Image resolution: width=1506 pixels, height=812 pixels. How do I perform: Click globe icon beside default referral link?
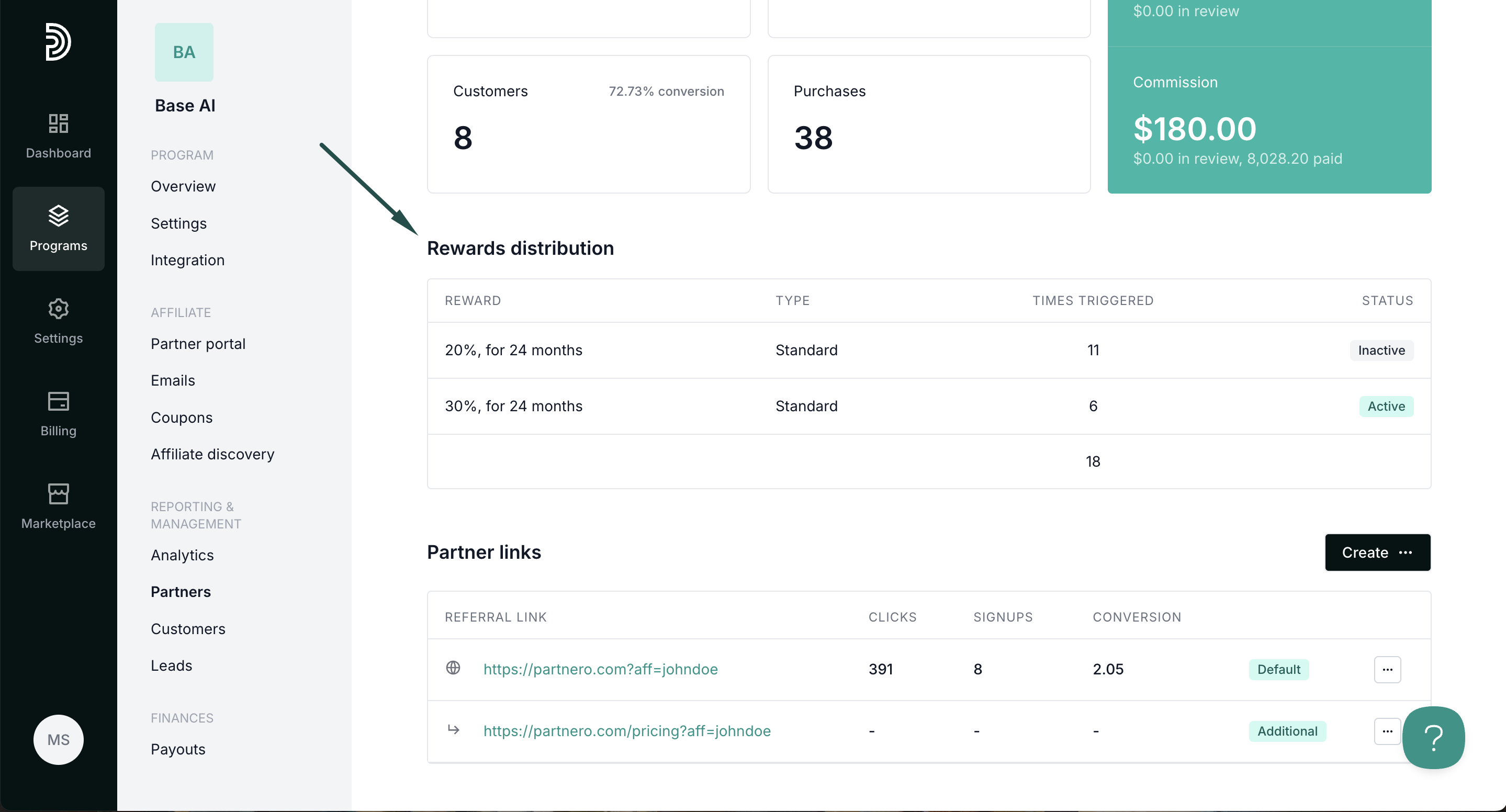(453, 668)
